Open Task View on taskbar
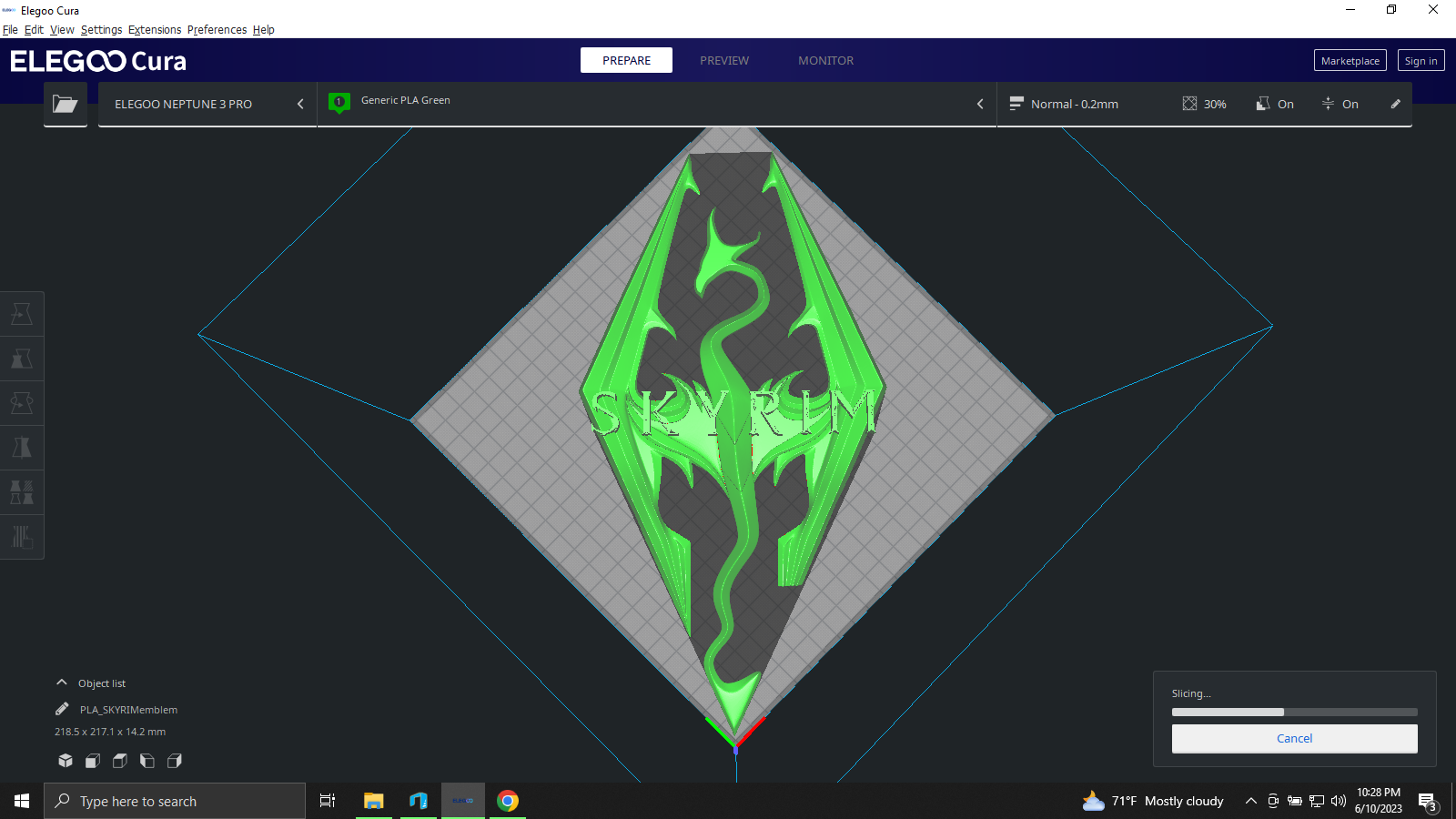 (x=328, y=801)
